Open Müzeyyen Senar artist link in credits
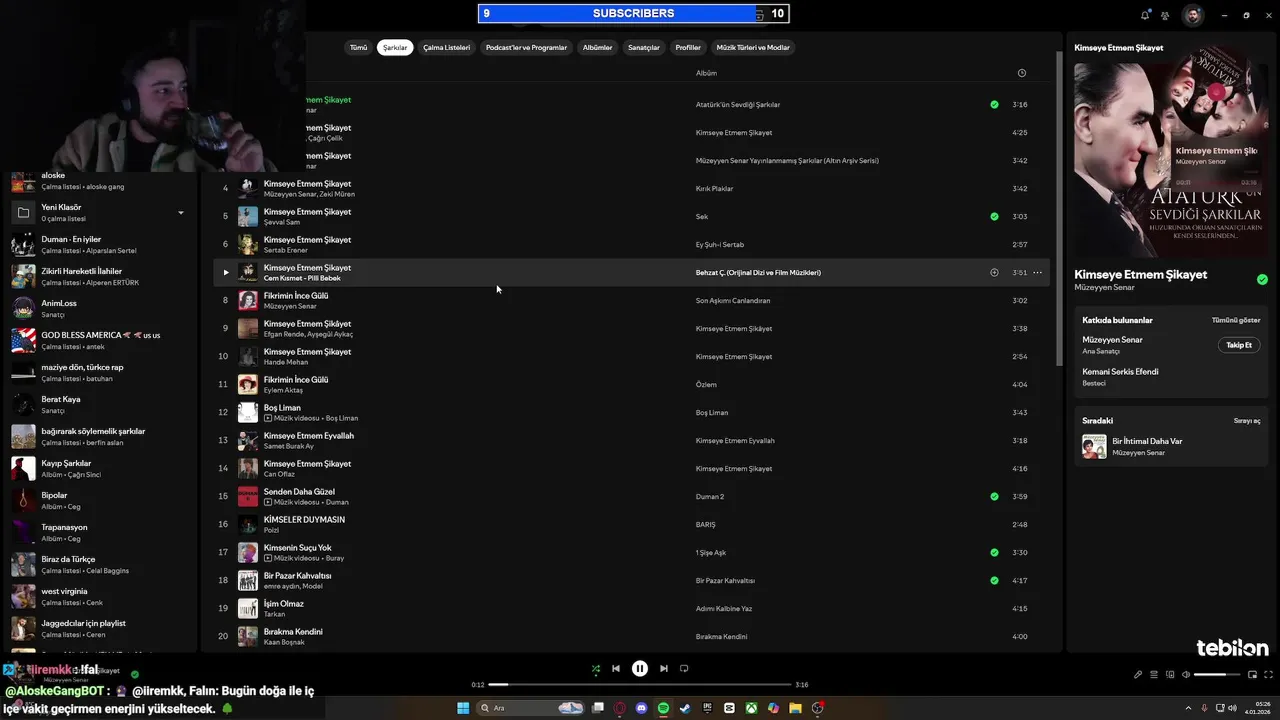This screenshot has width=1280, height=720. (x=1112, y=340)
